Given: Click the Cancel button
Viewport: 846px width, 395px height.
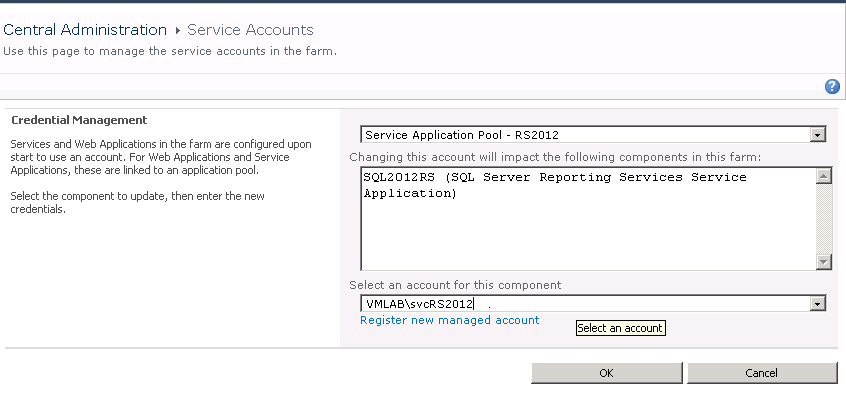Looking at the screenshot, I should pyautogui.click(x=761, y=373).
